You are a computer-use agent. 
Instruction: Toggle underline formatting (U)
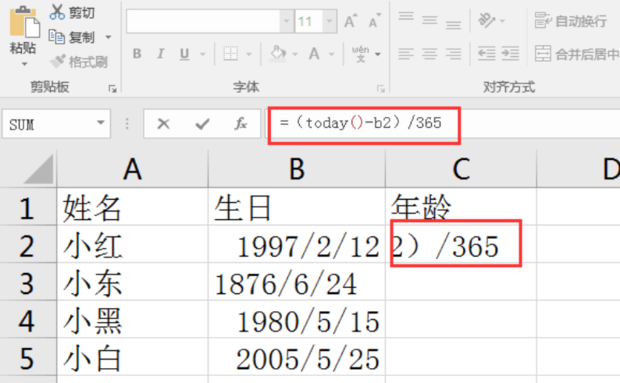(x=184, y=54)
